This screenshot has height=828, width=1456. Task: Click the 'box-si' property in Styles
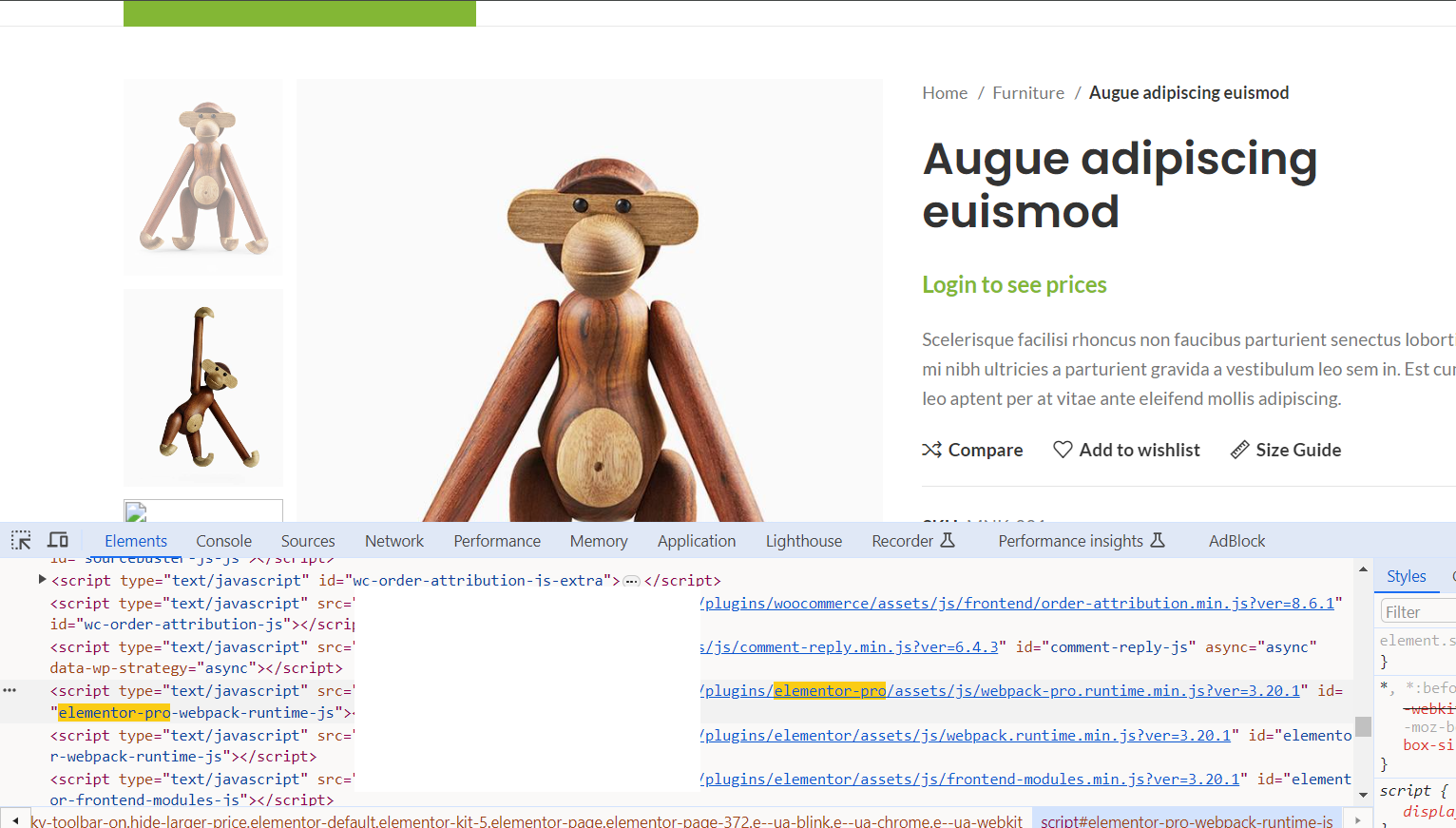click(x=1428, y=745)
